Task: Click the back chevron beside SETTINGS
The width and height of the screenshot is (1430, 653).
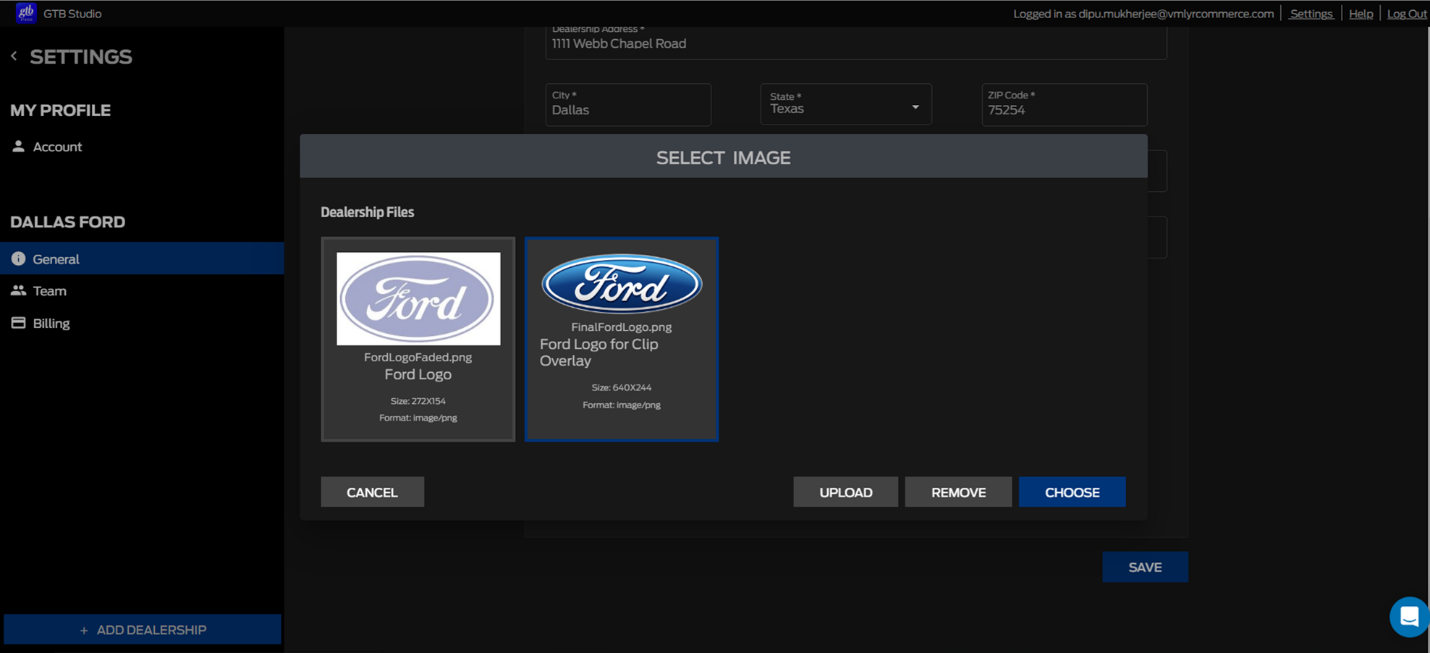Action: [14, 56]
